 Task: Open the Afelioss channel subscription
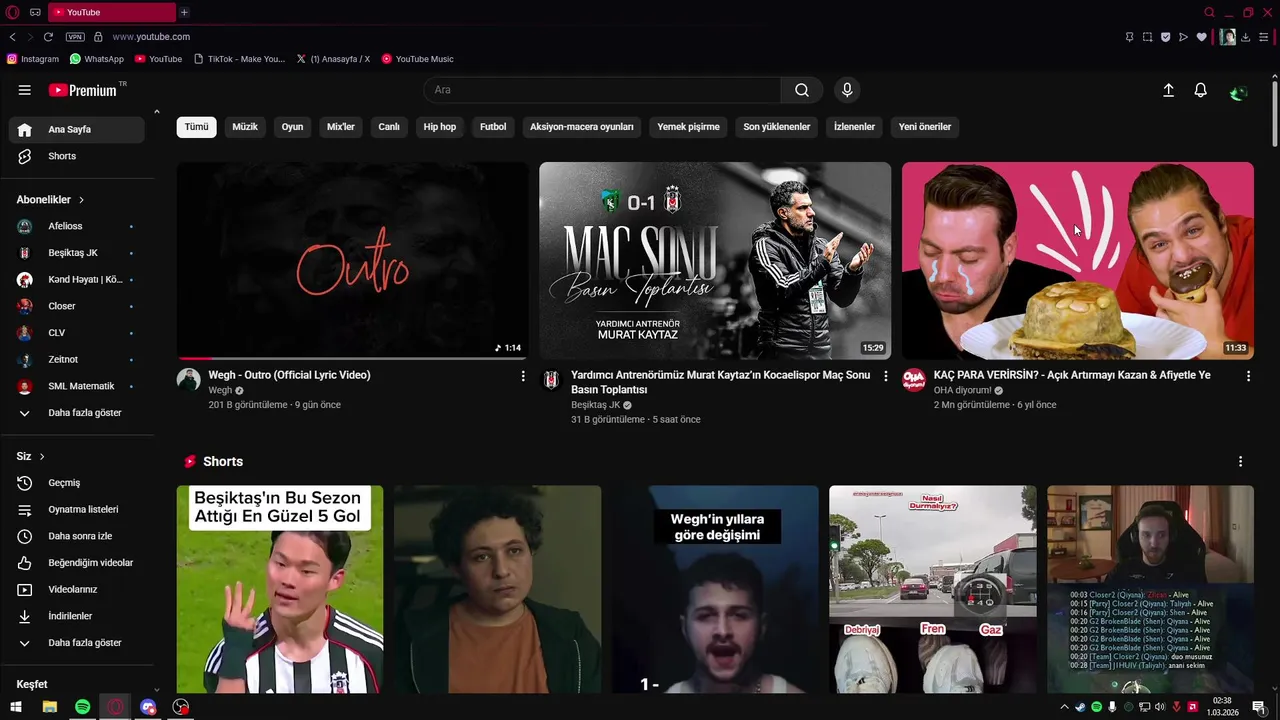click(77, 226)
